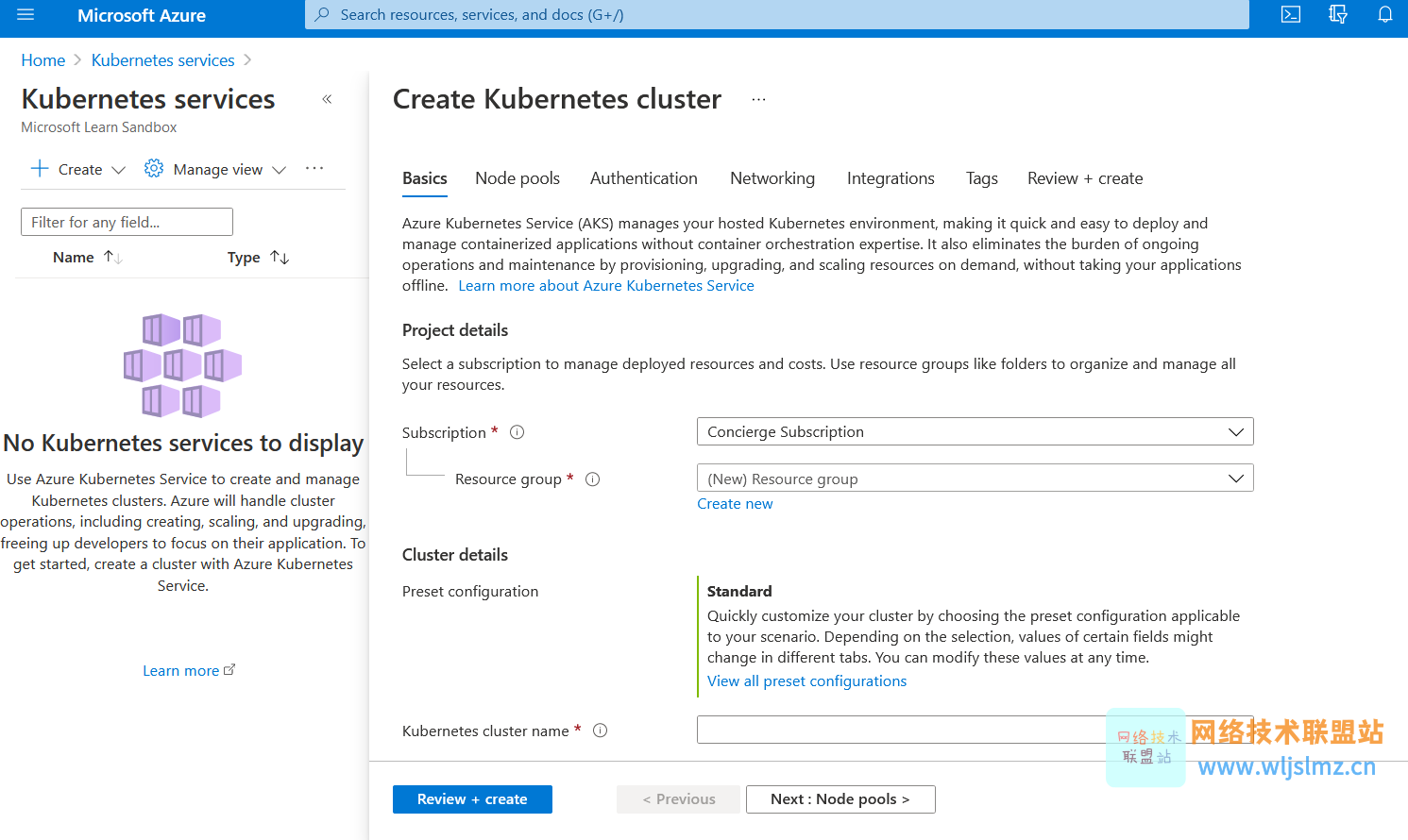
Task: Click the Kubernetes cluster name input field
Action: [x=975, y=730]
